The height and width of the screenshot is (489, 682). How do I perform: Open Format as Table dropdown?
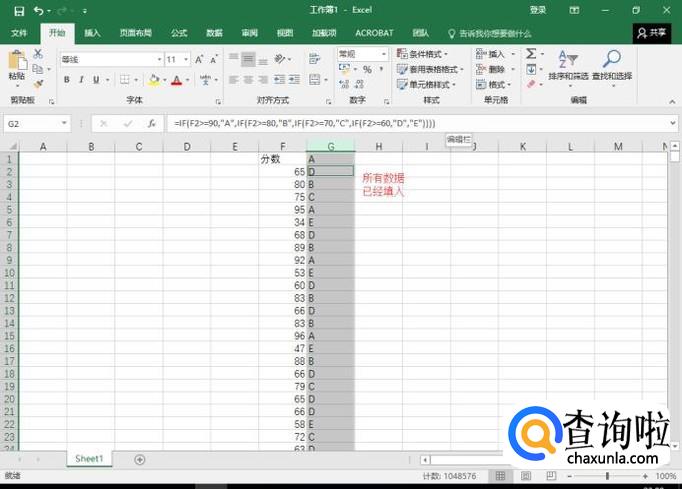pos(430,69)
